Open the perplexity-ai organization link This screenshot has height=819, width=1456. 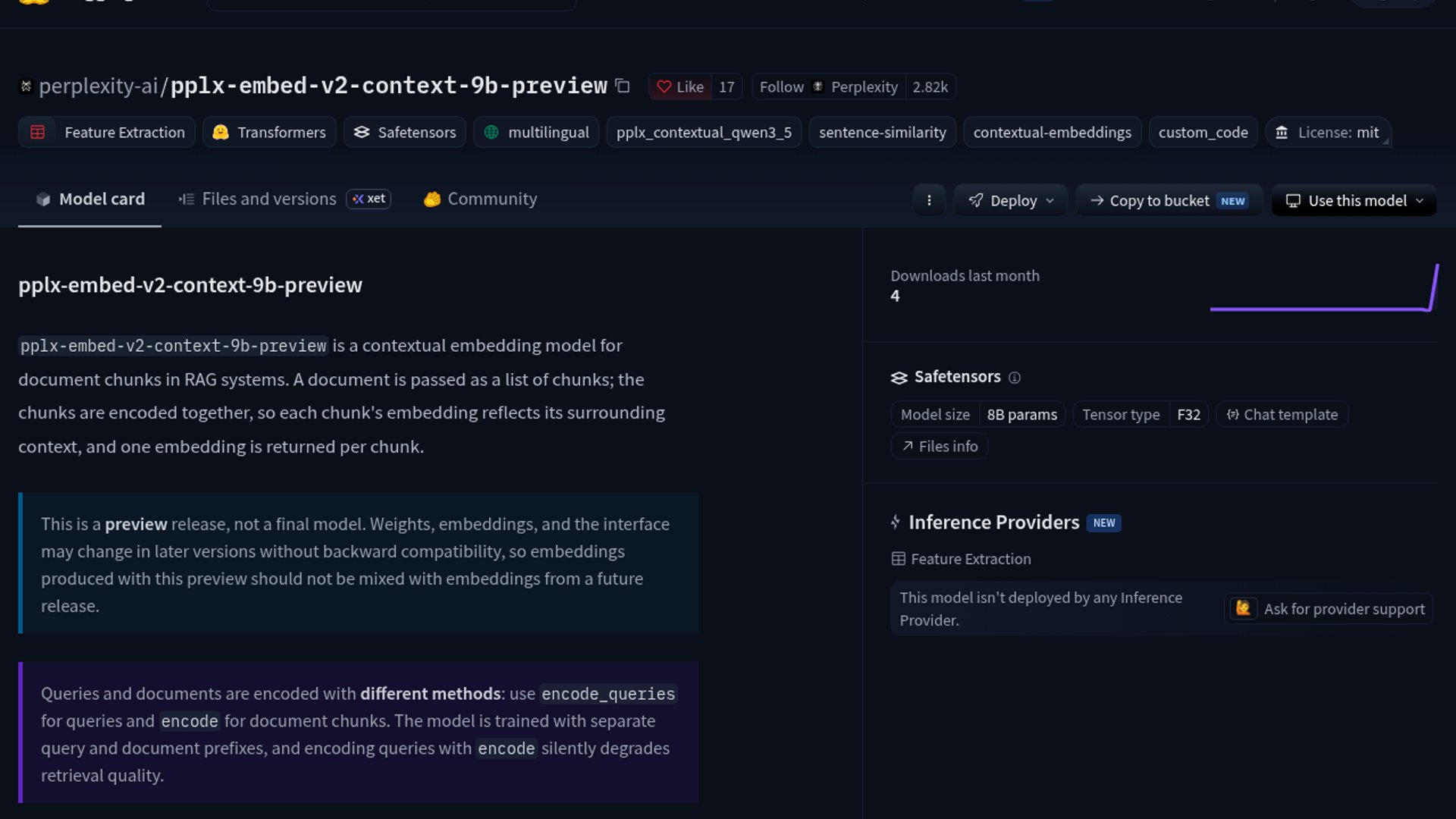(x=98, y=86)
